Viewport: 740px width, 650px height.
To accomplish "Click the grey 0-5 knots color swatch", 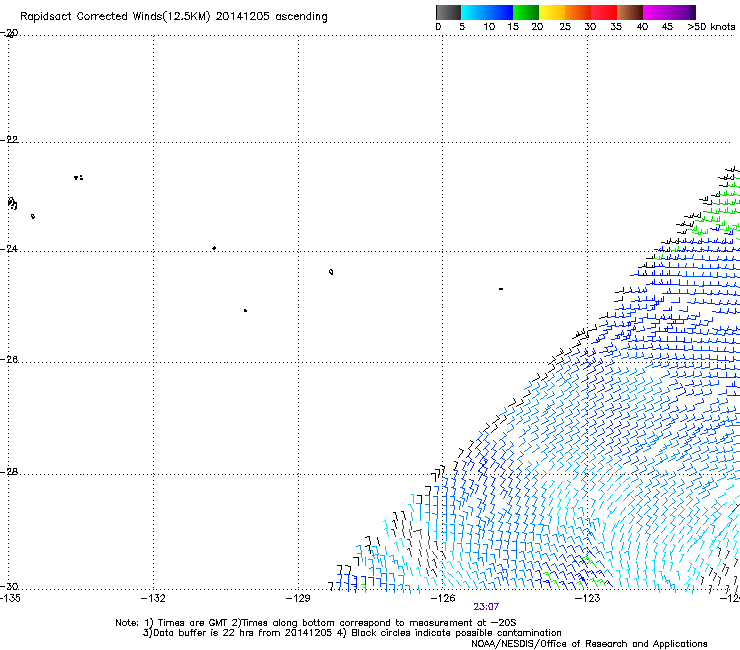I will [x=448, y=12].
